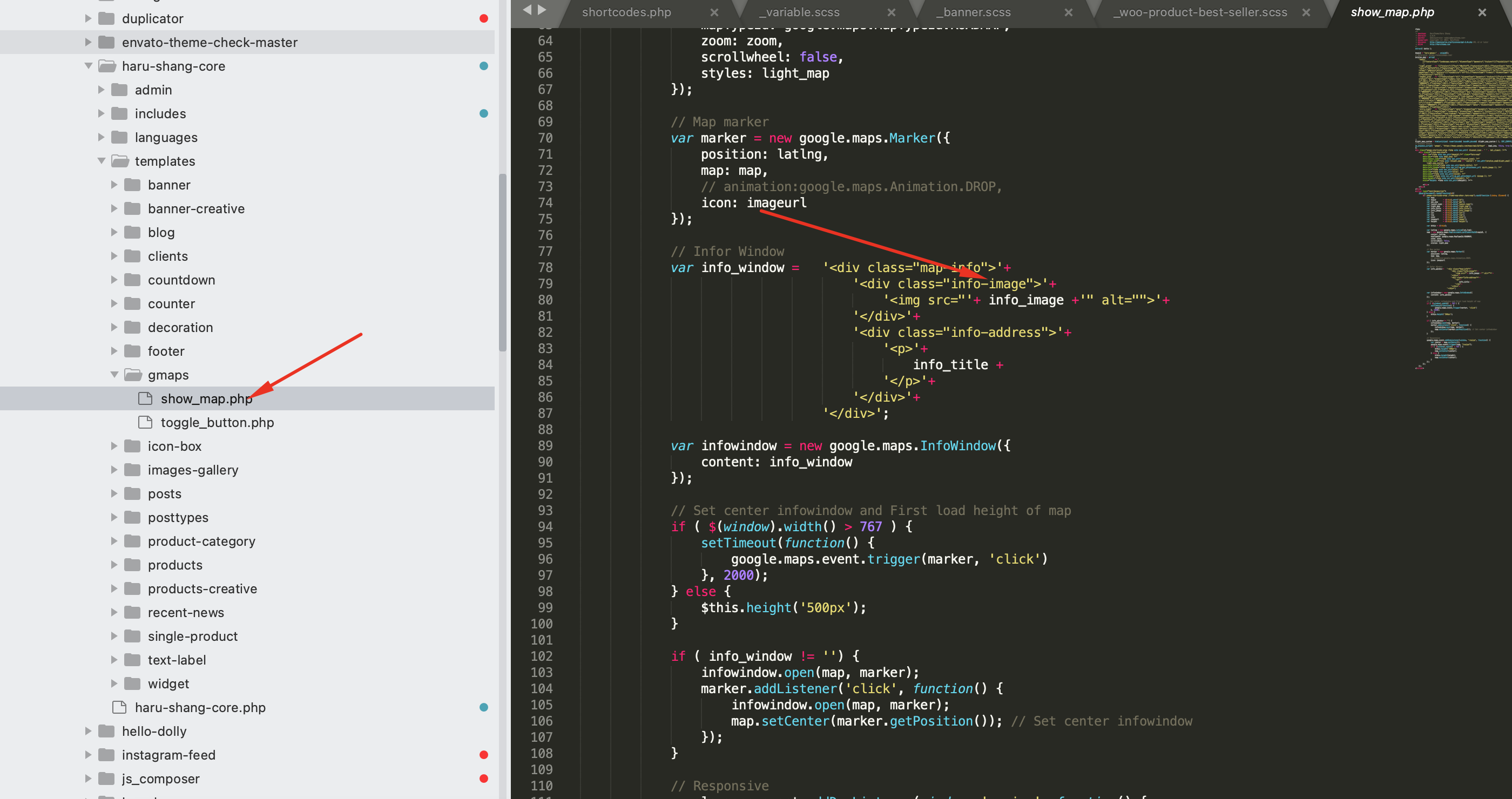This screenshot has width=1512, height=799.
Task: Click the product-category folder icon
Action: pyautogui.click(x=133, y=541)
